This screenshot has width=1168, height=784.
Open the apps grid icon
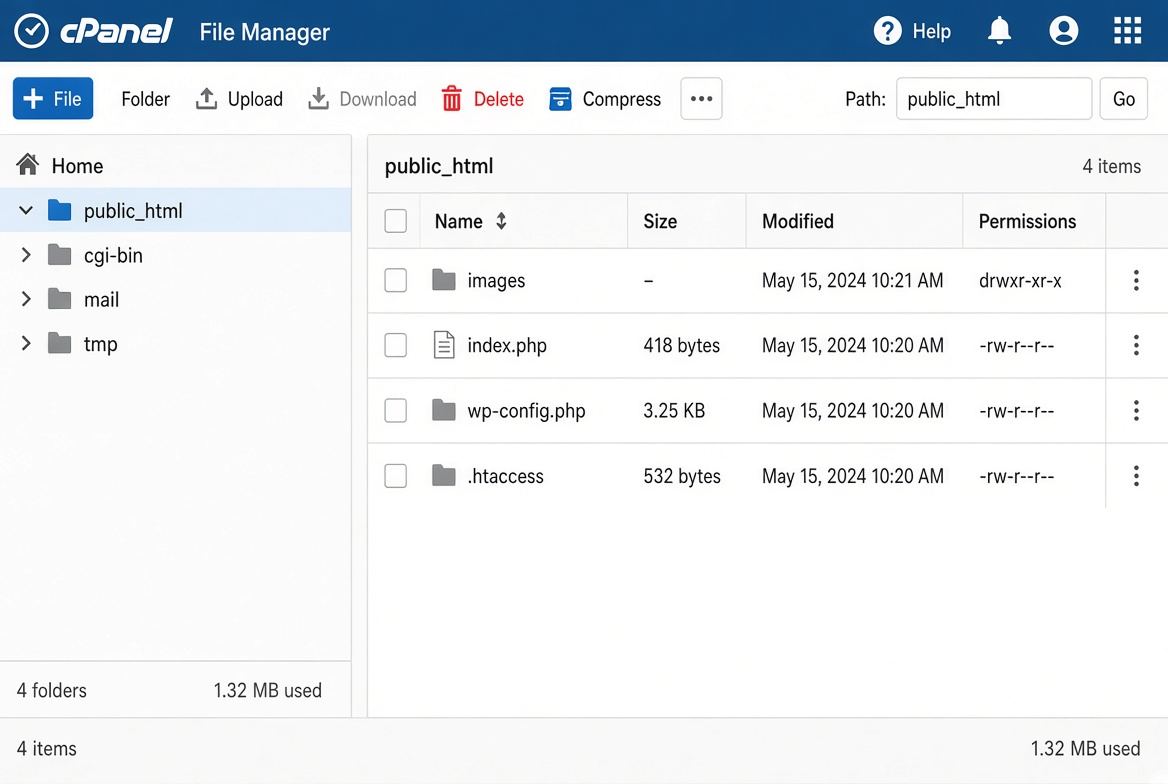(1127, 31)
